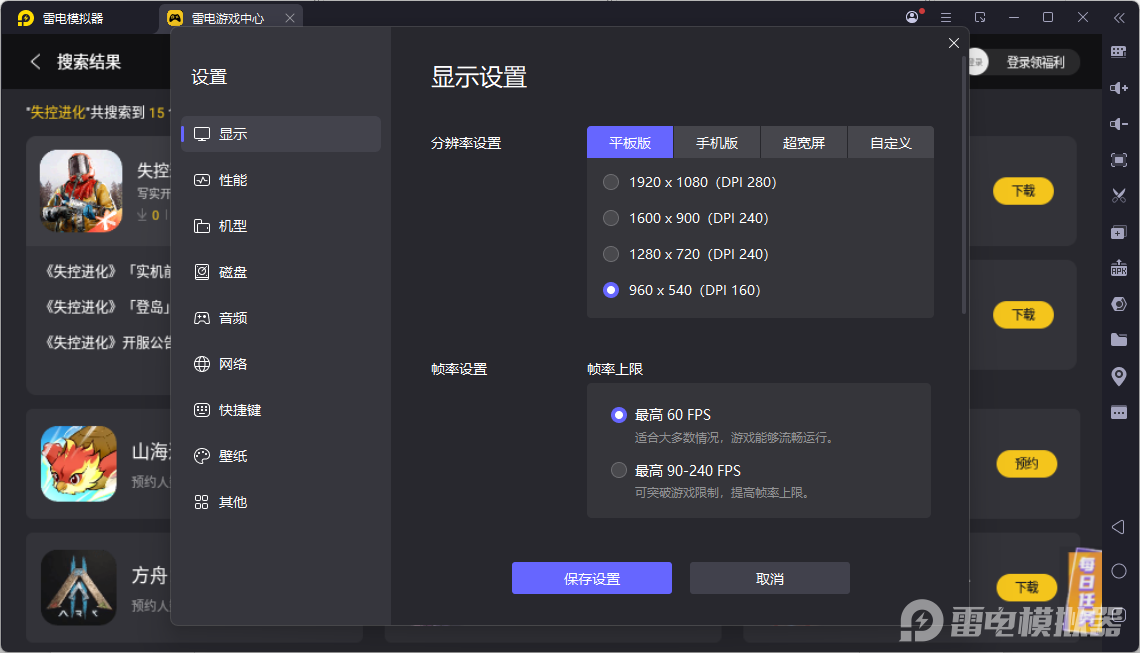Switch to the 自定义 resolution tab

point(890,142)
